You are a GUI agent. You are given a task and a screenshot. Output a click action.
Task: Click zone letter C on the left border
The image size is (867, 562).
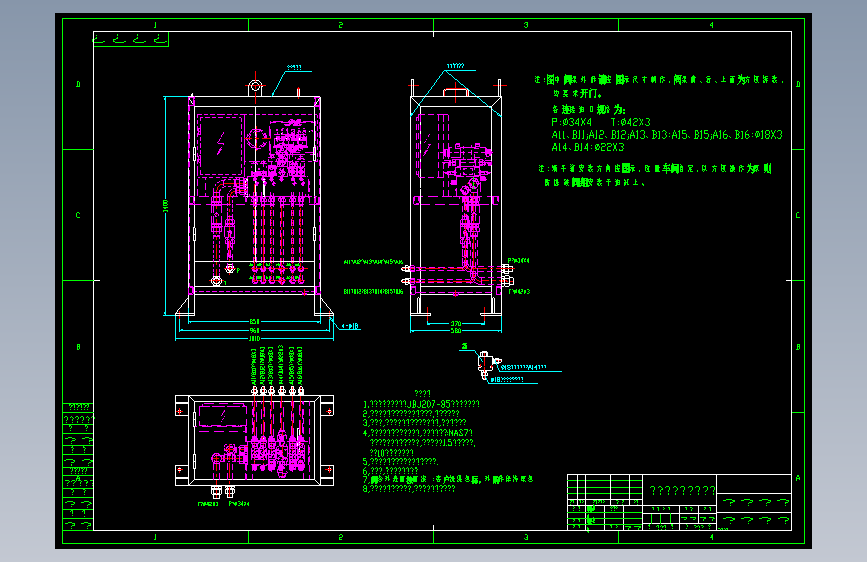coord(78,215)
